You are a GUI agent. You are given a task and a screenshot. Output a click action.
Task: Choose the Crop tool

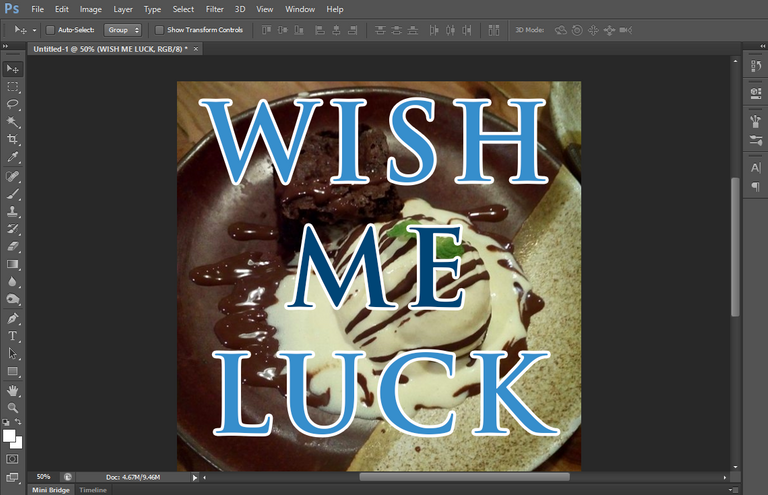click(12, 139)
